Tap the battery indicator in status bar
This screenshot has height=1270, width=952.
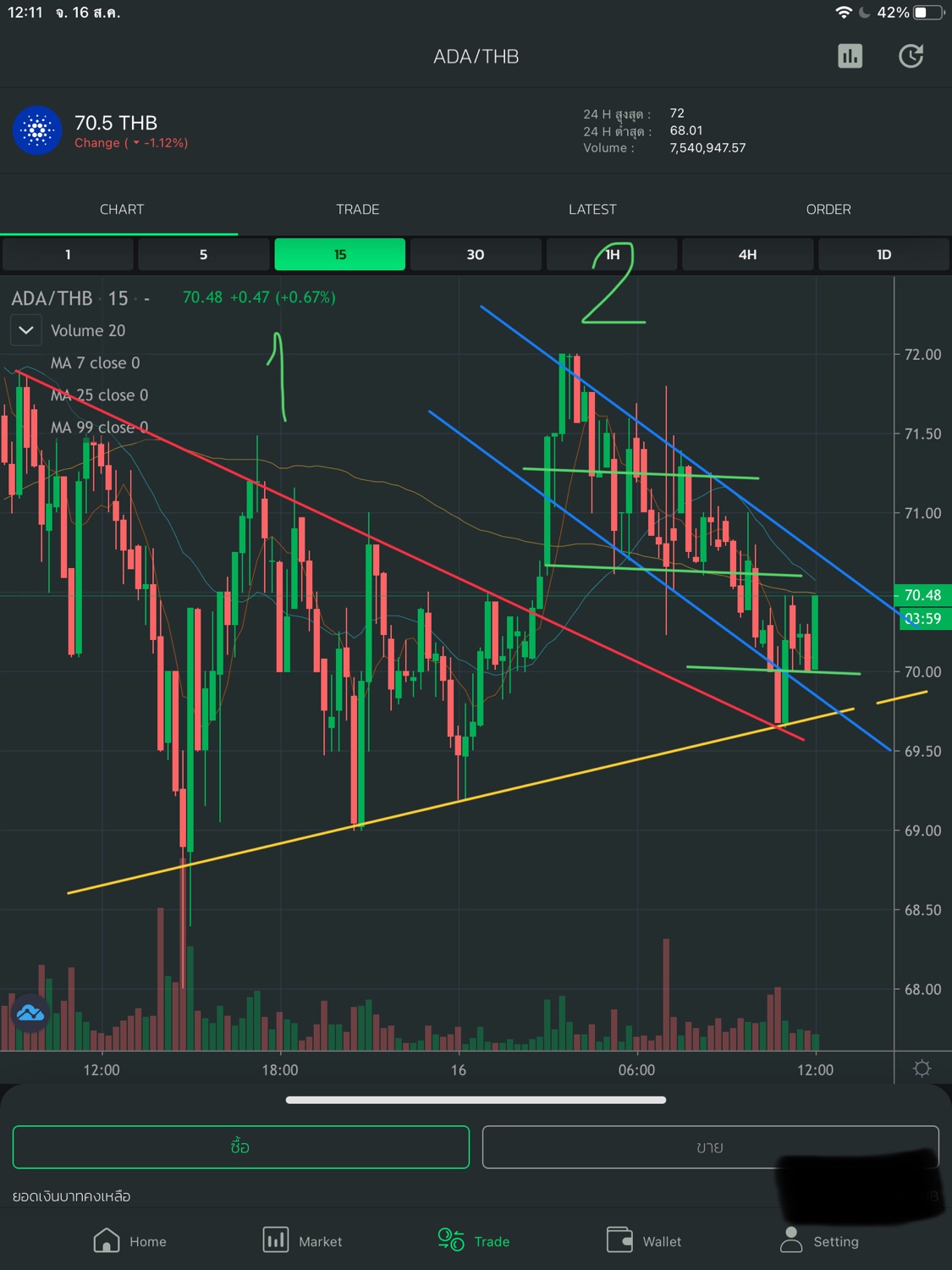[929, 13]
